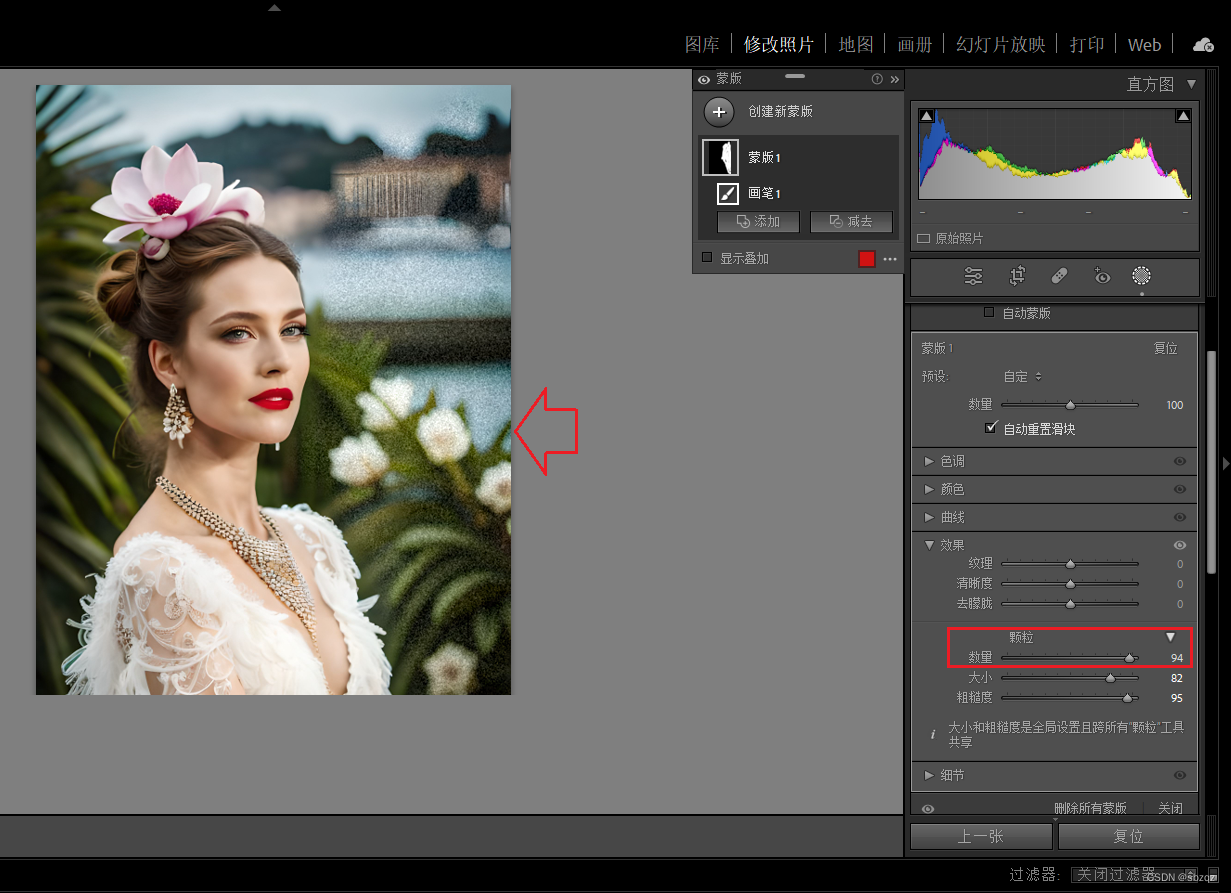Select the 蒙版1 mask thumbnail

tap(721, 158)
